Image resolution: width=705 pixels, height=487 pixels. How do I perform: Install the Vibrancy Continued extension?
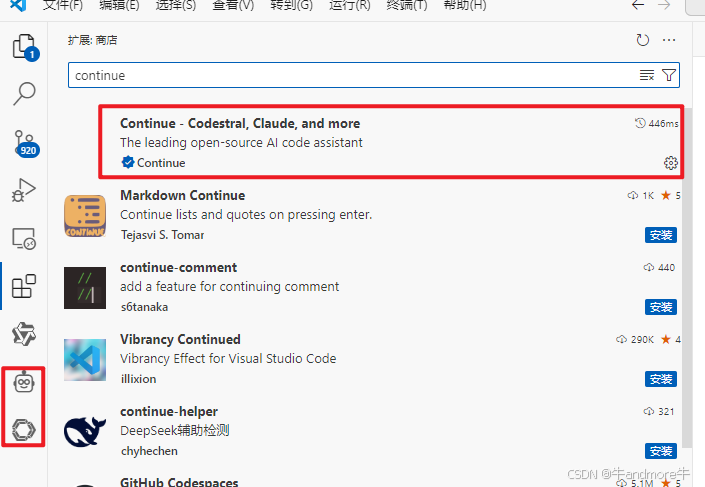pyautogui.click(x=660, y=379)
